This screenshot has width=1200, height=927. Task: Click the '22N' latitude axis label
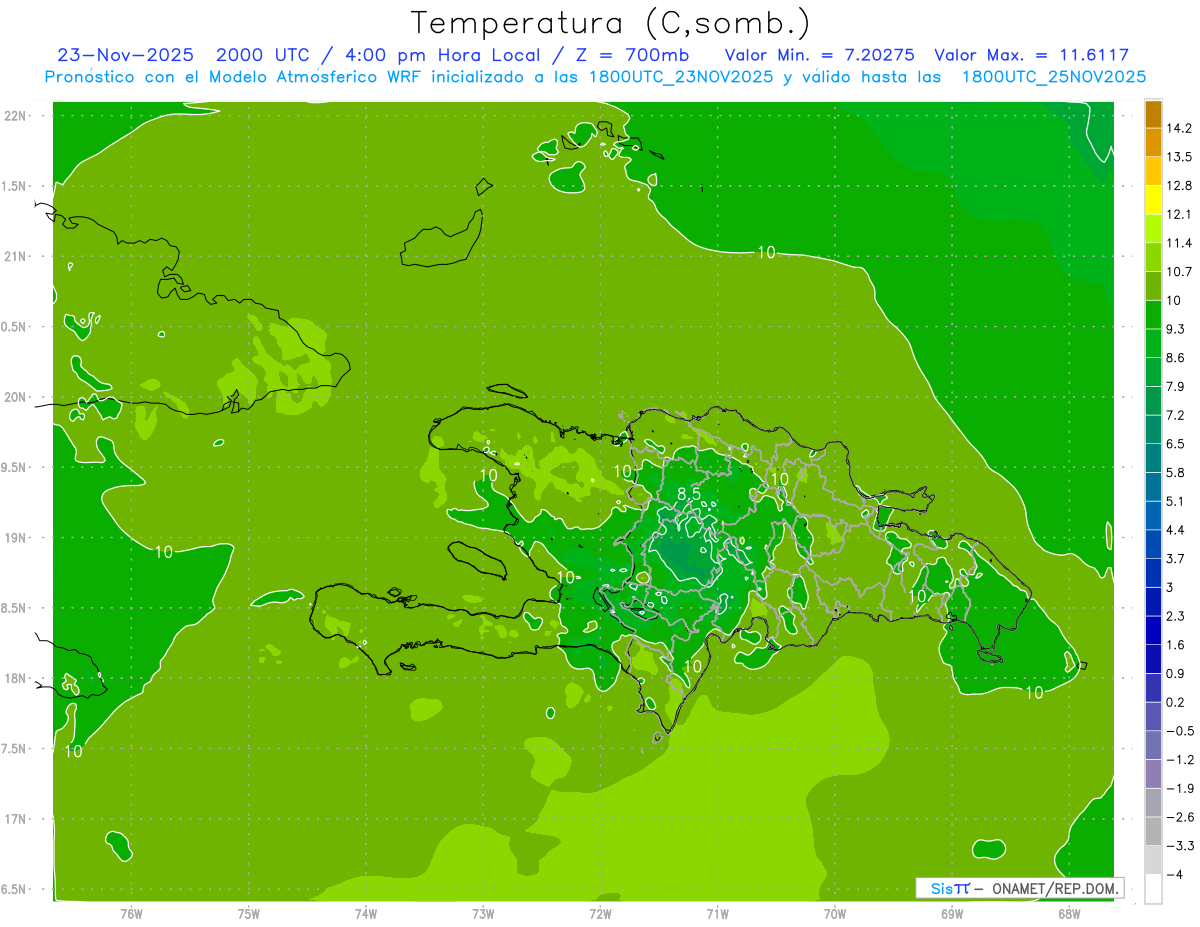tap(15, 116)
